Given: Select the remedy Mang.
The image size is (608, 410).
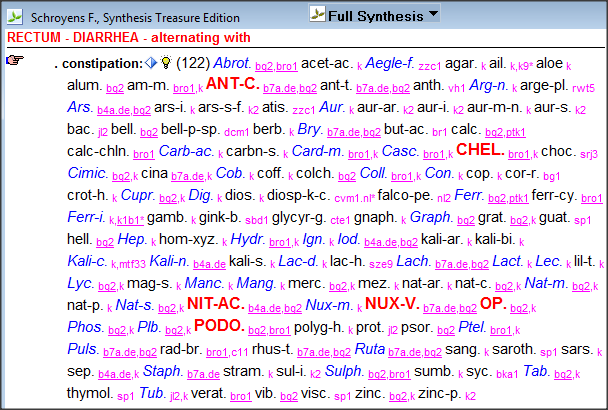Looking at the screenshot, I should click(256, 283).
